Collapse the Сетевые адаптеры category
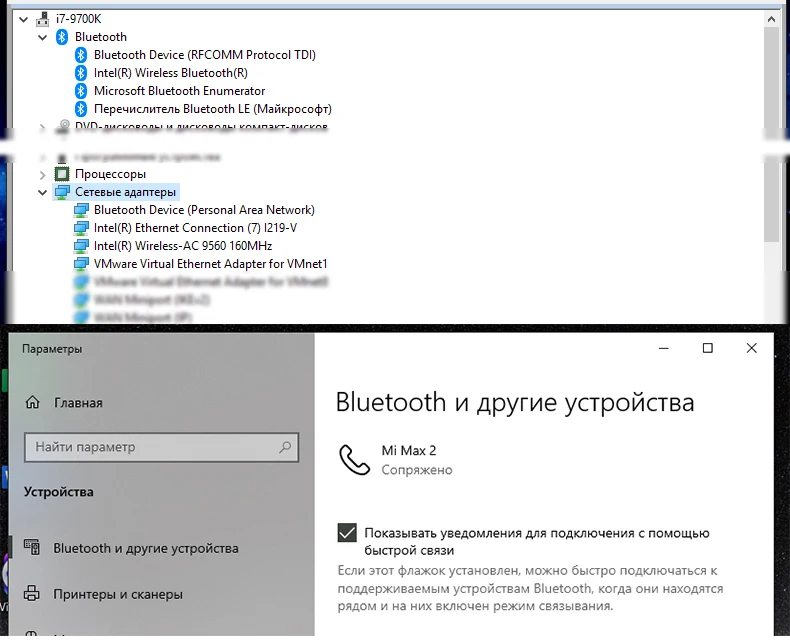This screenshot has width=790, height=640. [x=43, y=193]
